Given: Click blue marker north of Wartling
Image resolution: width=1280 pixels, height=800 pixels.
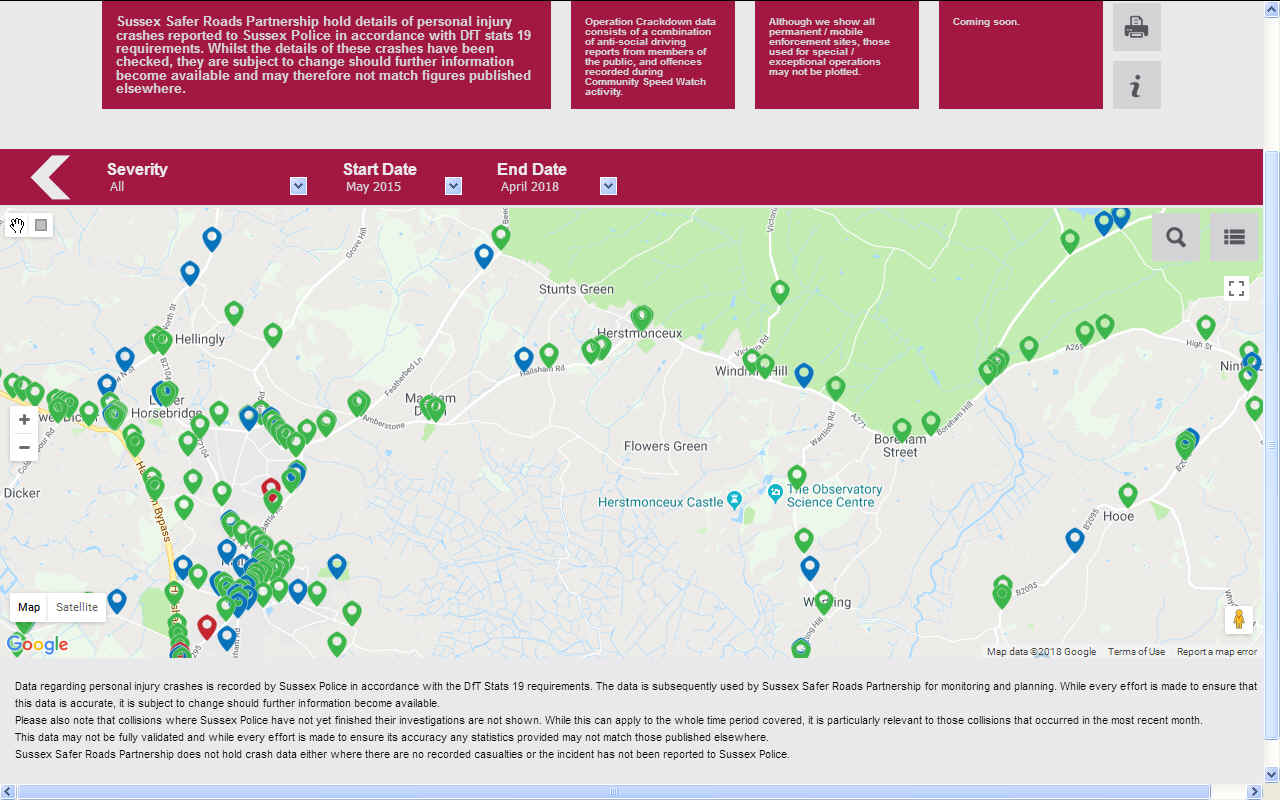Looking at the screenshot, I should tap(810, 568).
